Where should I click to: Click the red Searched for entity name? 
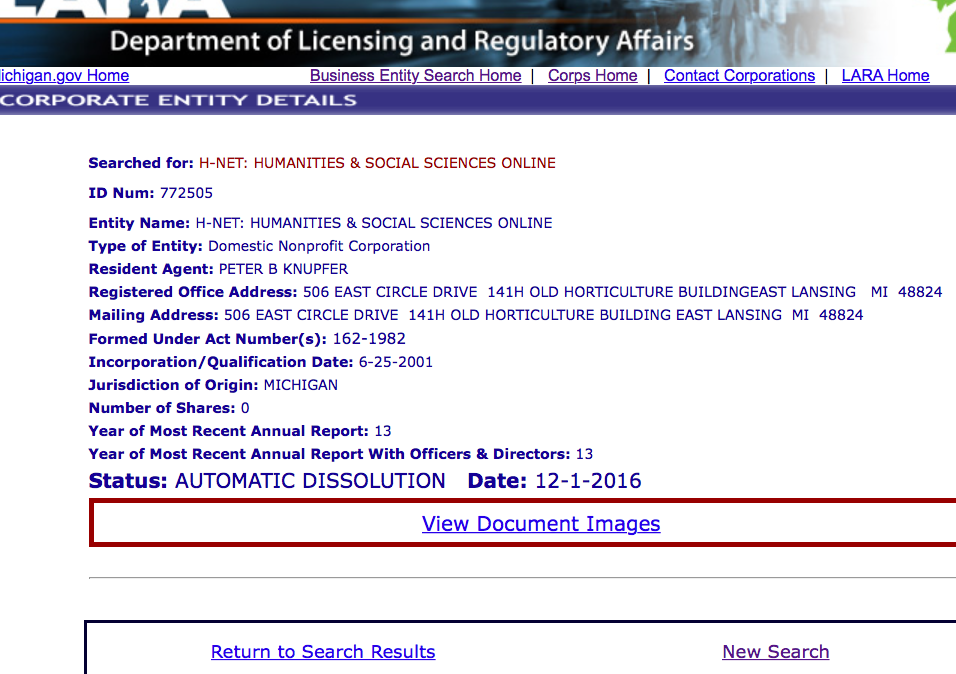coord(377,163)
